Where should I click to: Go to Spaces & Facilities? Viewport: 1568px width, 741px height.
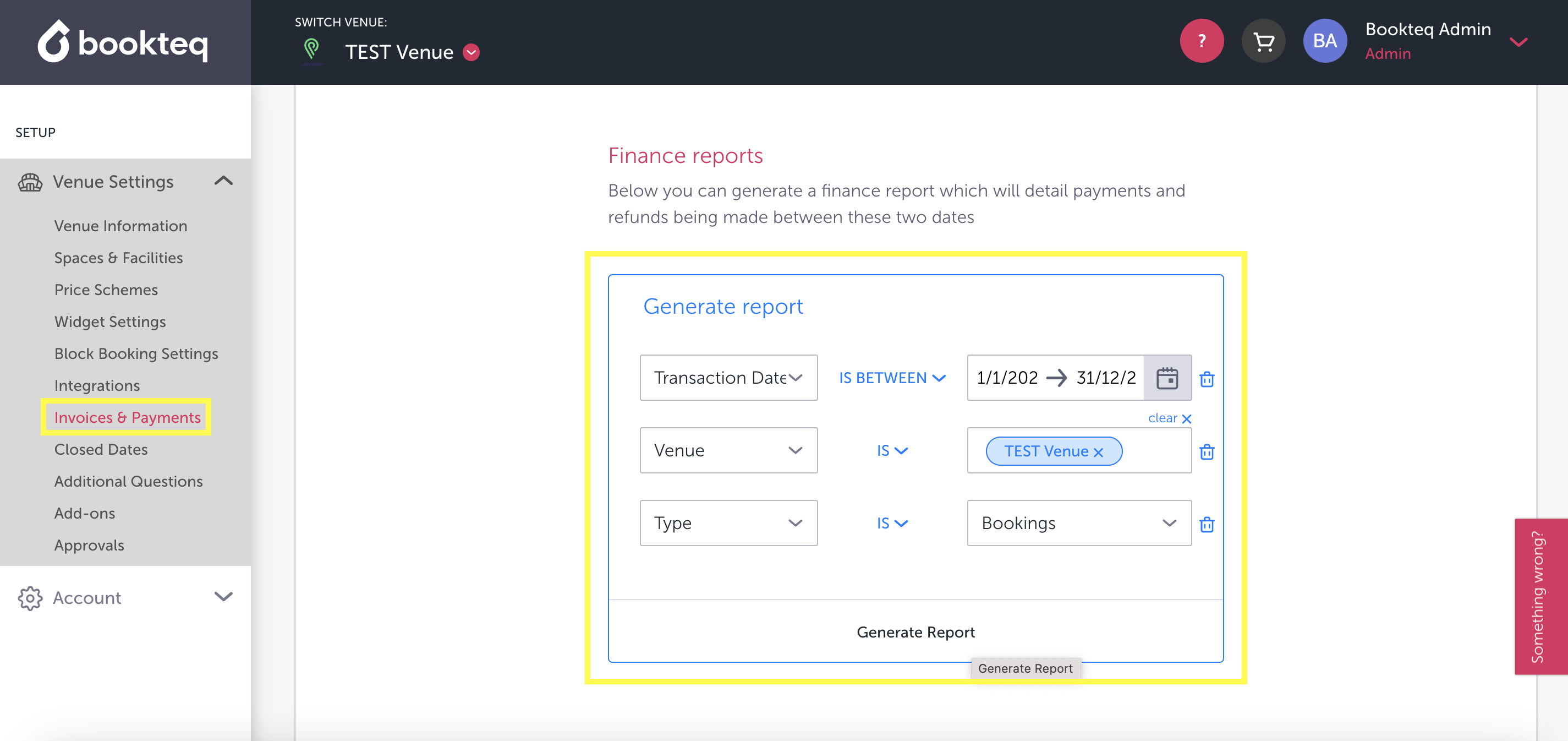pos(118,258)
